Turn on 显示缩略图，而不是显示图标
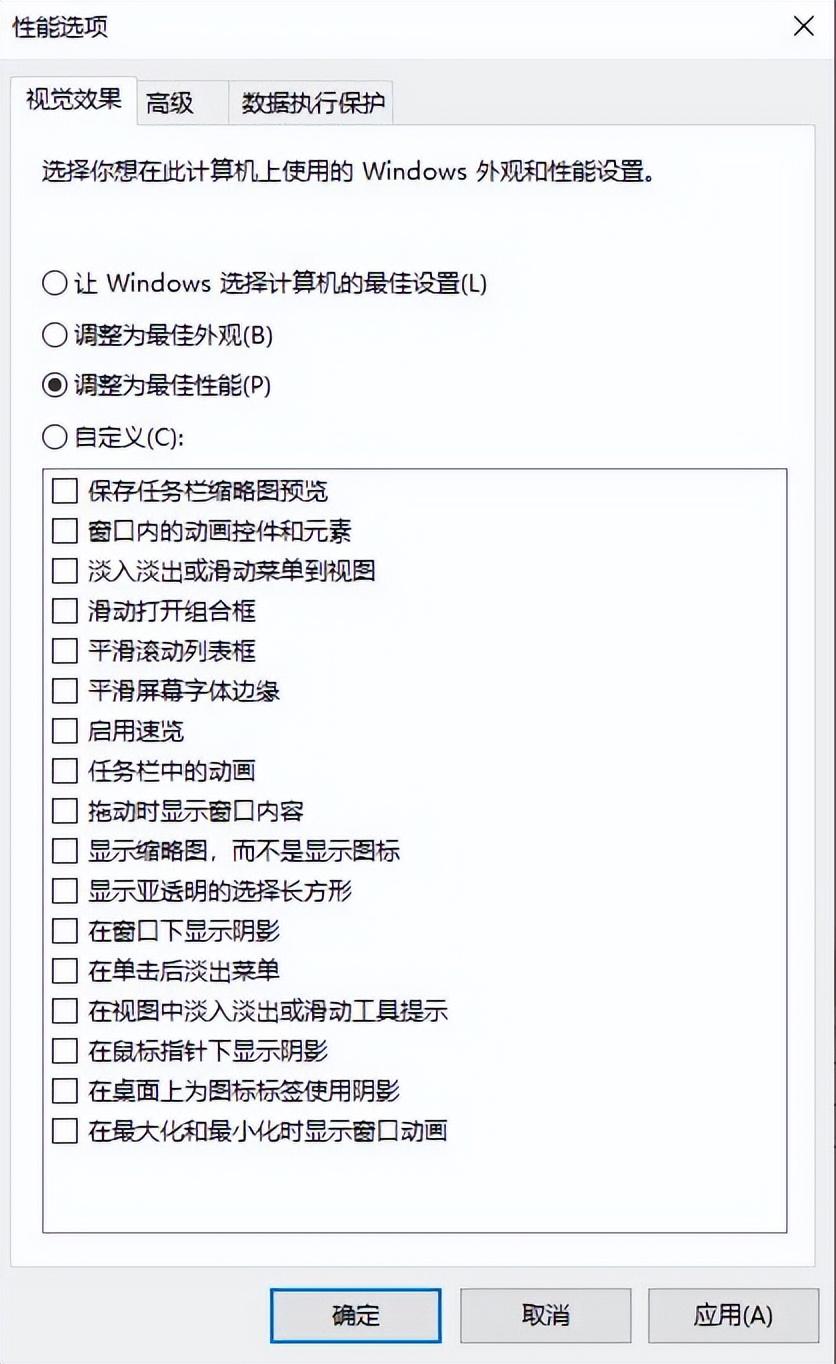This screenshot has height=1364, width=836. [65, 851]
